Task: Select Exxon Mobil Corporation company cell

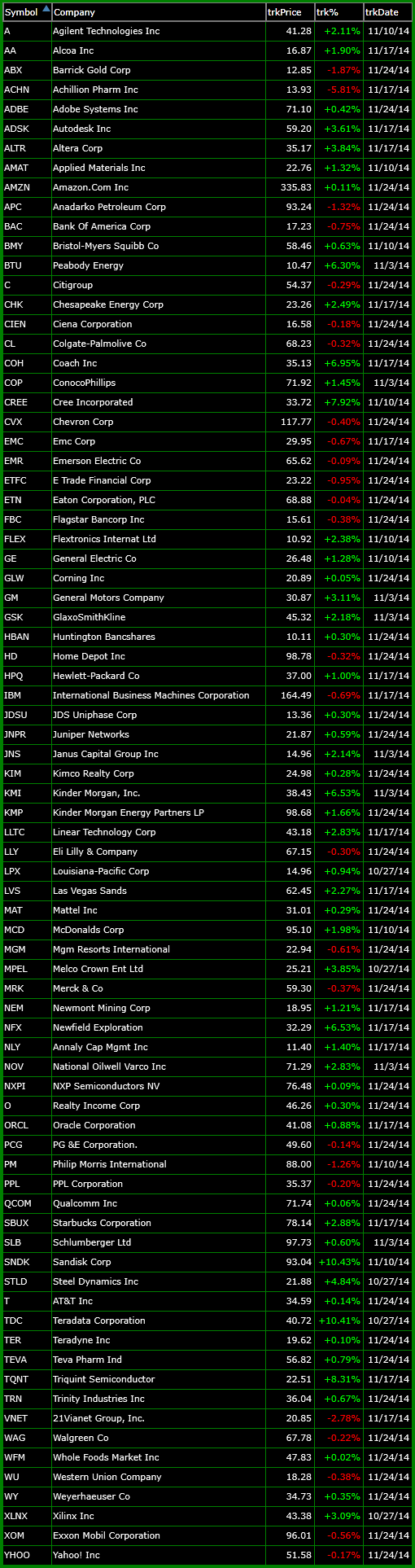Action: 159,1535
